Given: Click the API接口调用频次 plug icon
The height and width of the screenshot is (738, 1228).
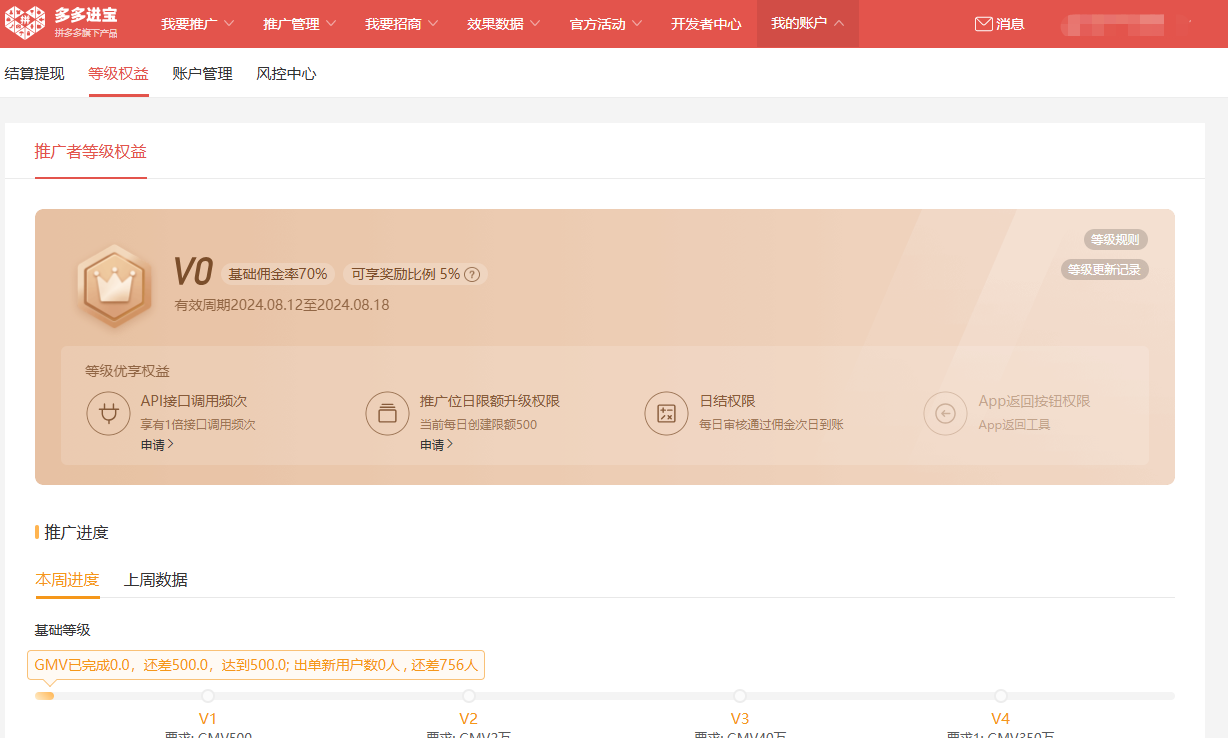Looking at the screenshot, I should click(108, 413).
